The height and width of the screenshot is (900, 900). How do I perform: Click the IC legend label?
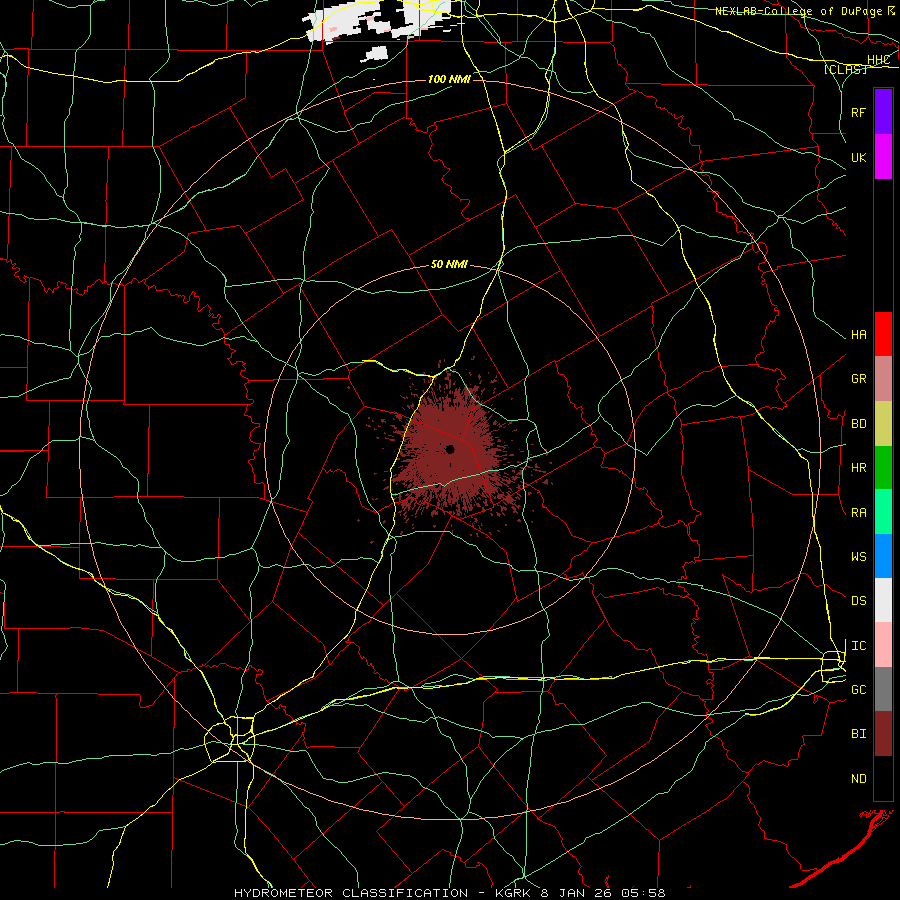click(858, 646)
